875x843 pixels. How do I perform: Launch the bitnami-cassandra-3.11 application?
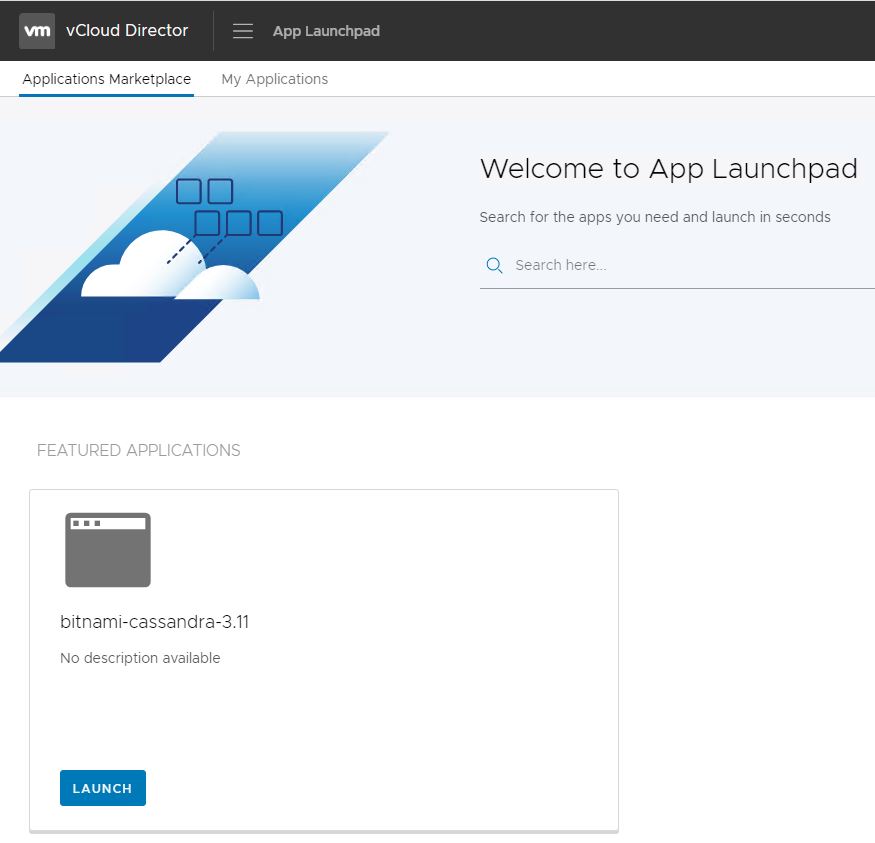(103, 788)
